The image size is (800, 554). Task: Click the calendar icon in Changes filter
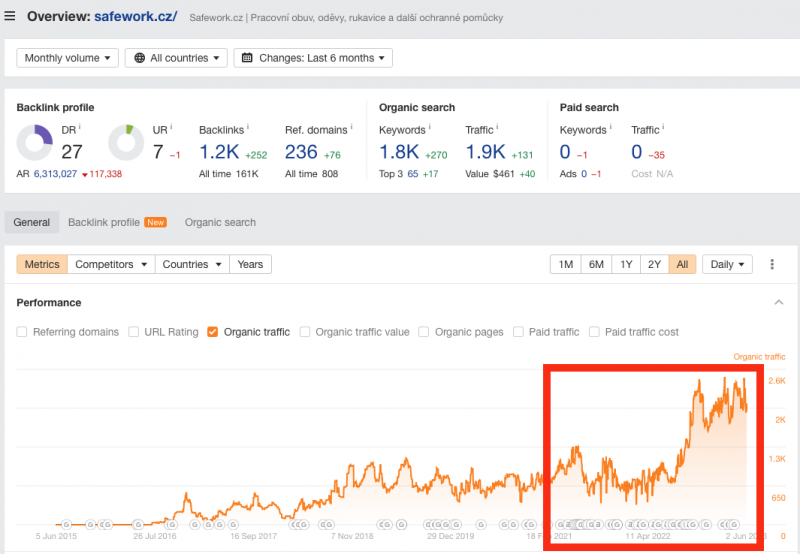click(247, 58)
